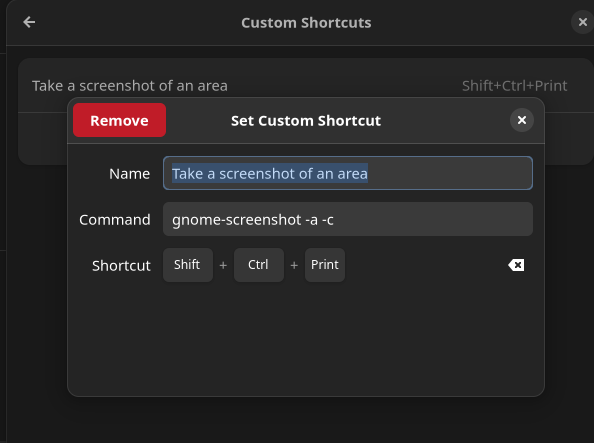Click the 'Set Custom Shortcut' dialog title
This screenshot has height=443, width=594.
[x=306, y=121]
